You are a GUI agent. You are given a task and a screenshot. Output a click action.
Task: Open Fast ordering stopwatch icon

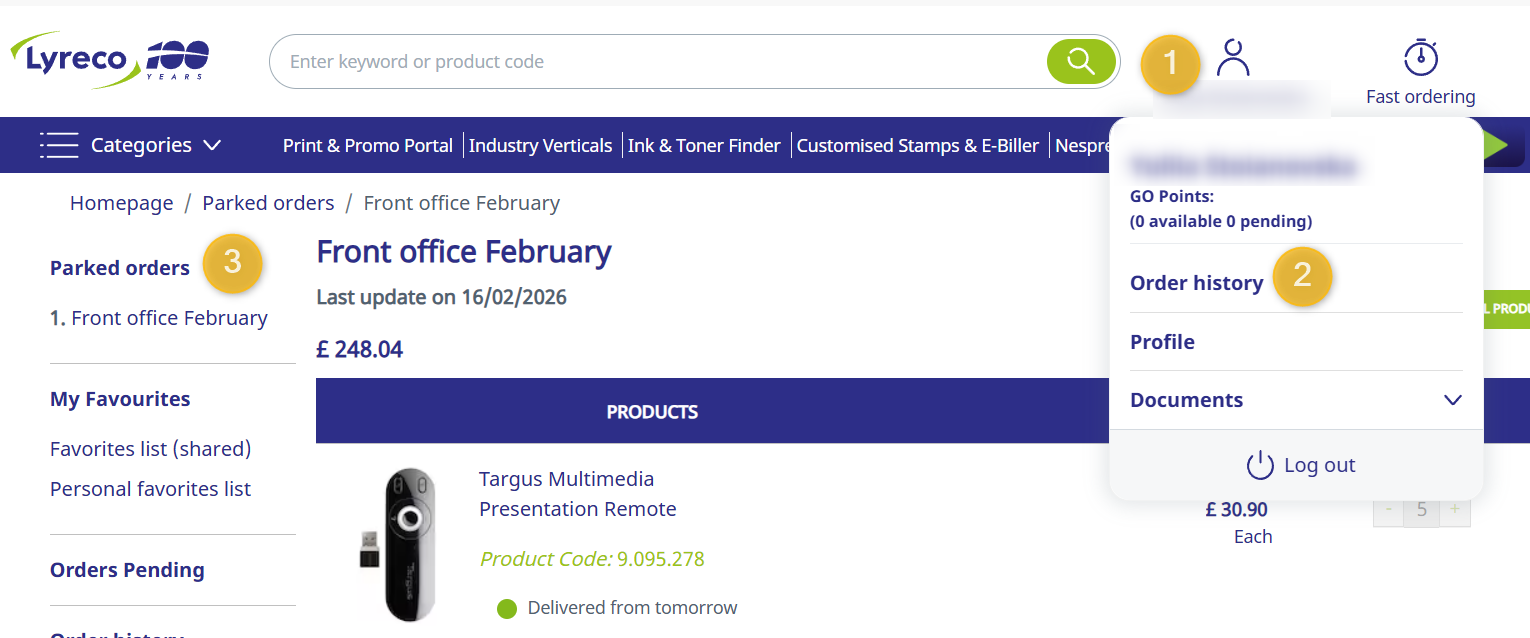pyautogui.click(x=1420, y=57)
